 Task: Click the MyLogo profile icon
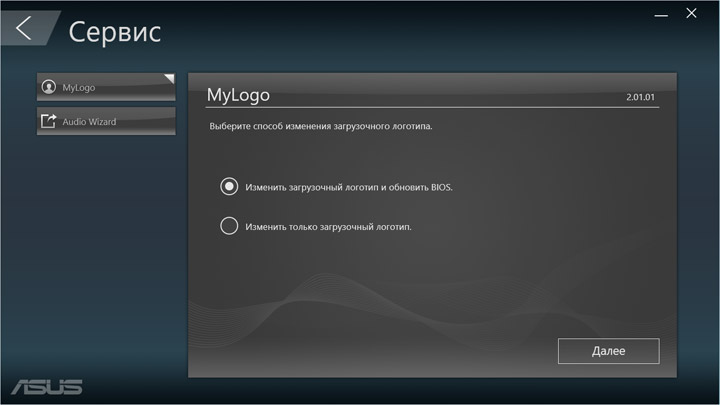coord(49,87)
